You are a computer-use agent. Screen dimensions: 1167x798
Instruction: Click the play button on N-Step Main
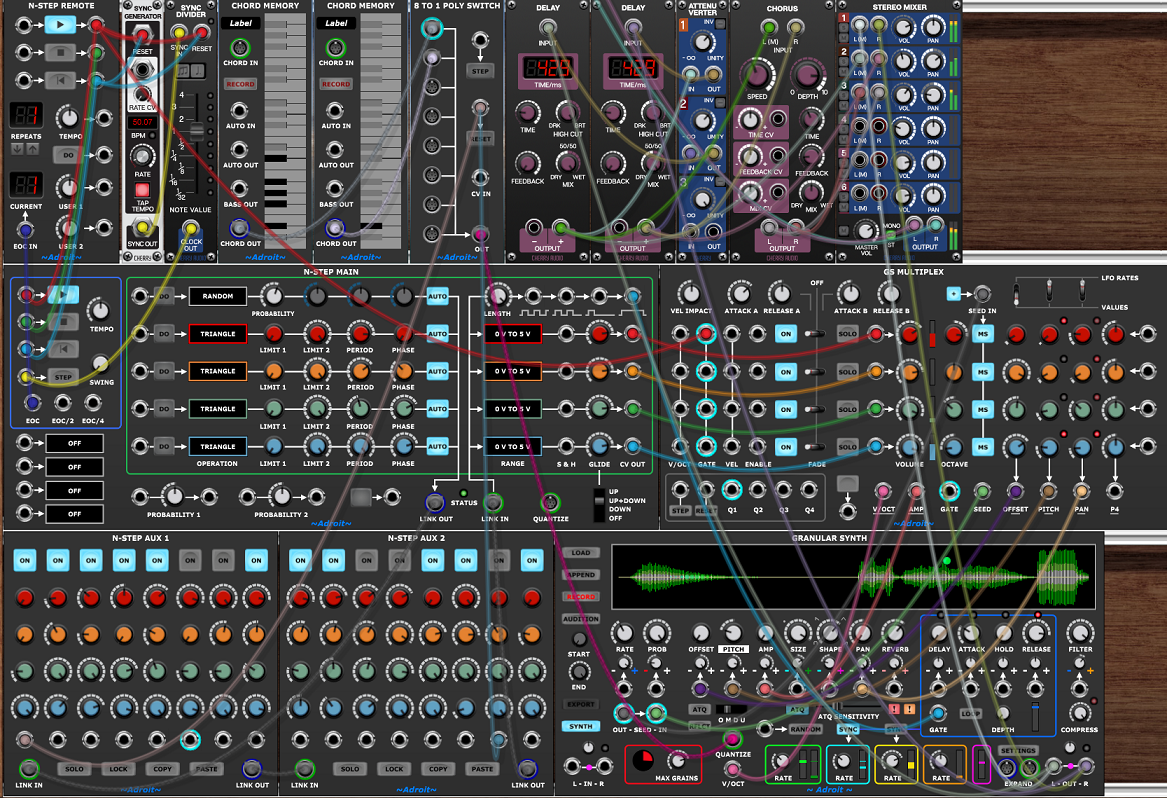(63, 296)
